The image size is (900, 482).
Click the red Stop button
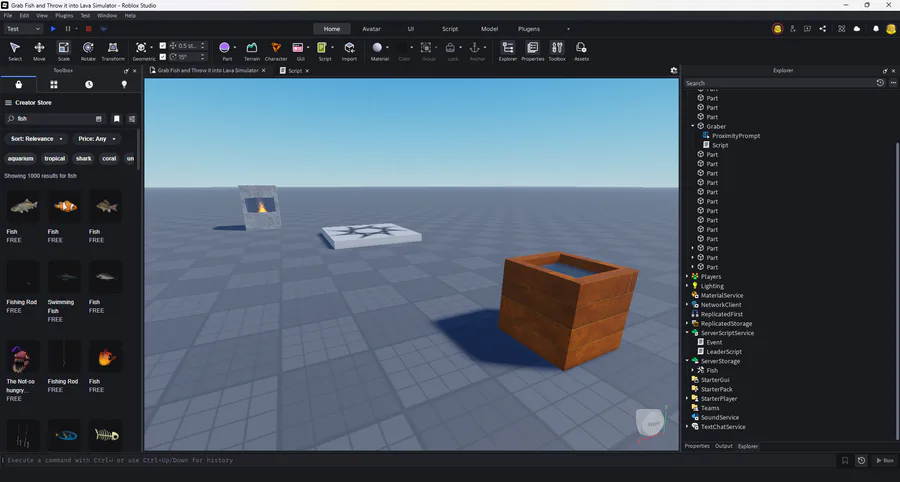point(88,29)
